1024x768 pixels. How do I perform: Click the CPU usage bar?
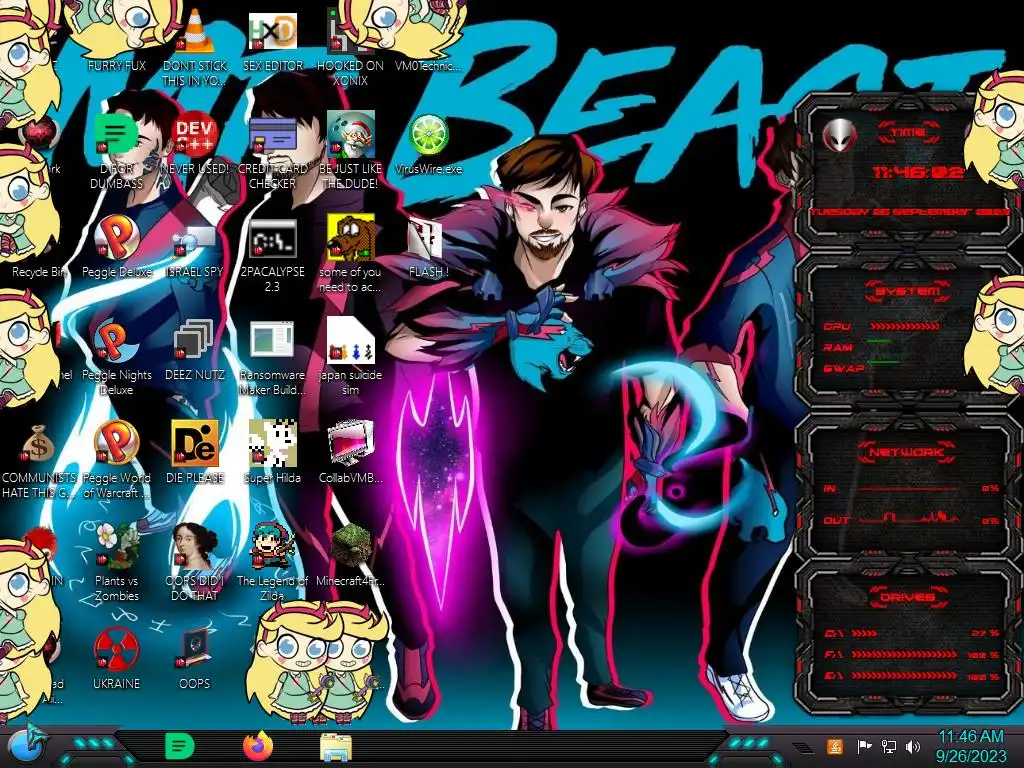tap(904, 326)
